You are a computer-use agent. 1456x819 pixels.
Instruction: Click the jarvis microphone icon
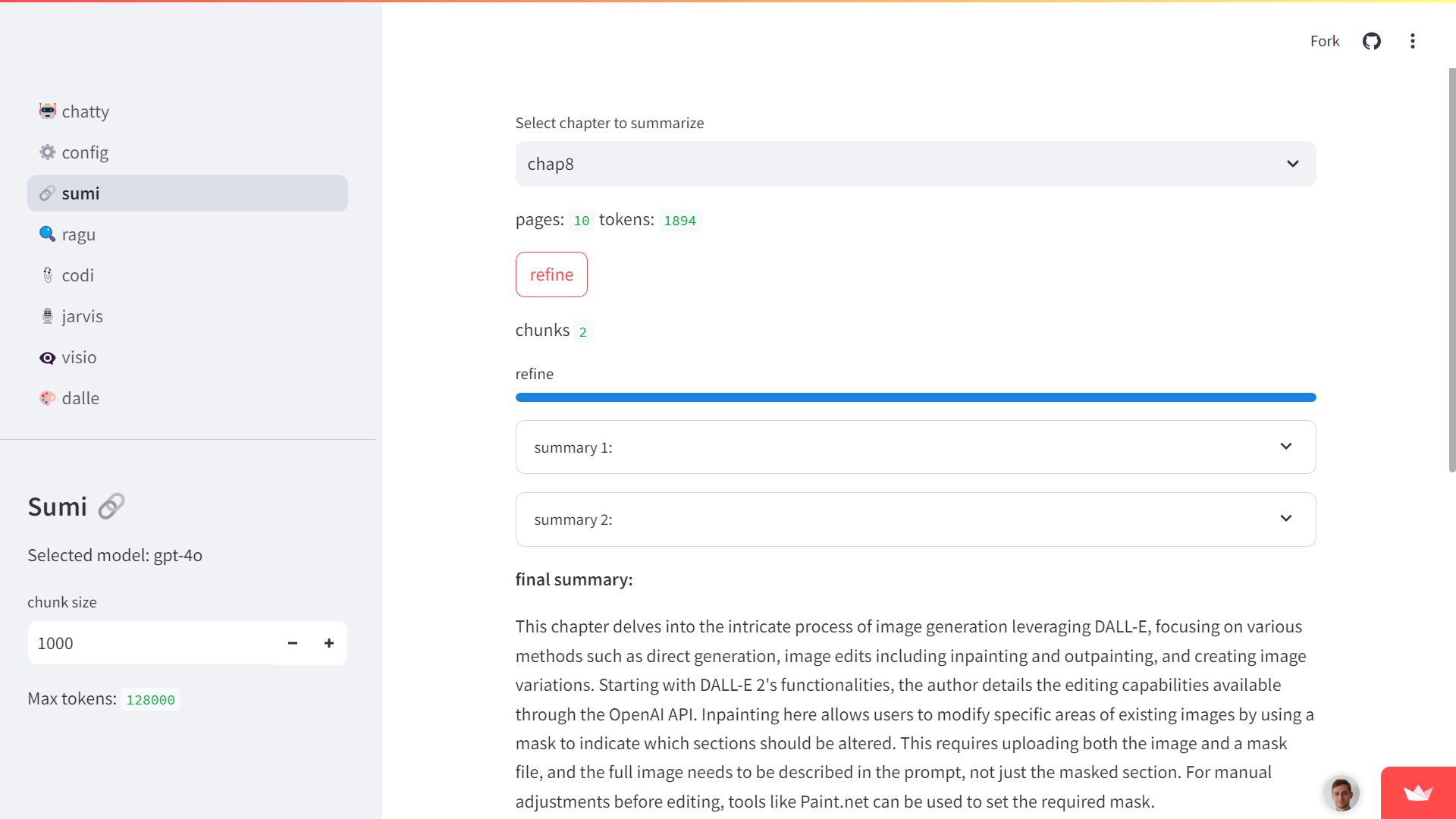[x=47, y=316]
